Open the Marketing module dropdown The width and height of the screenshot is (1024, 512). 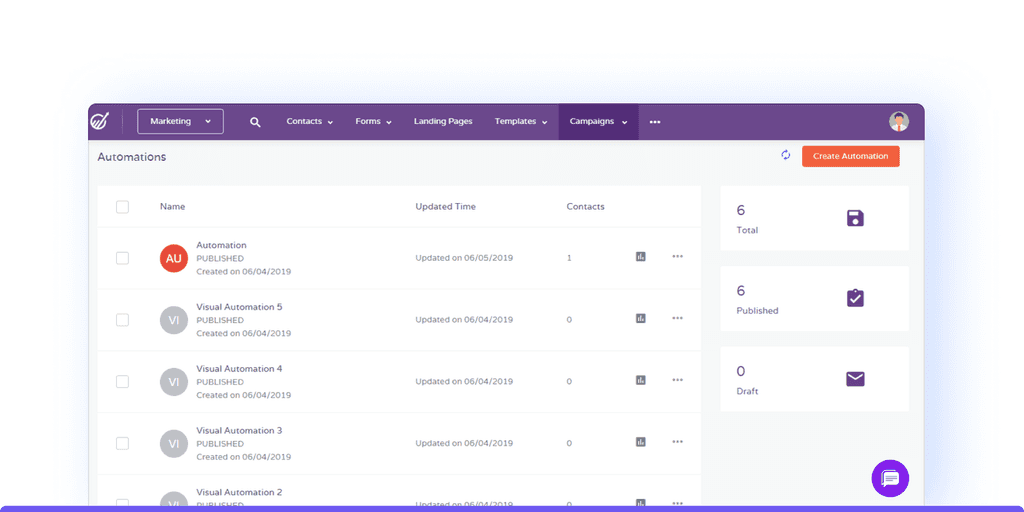point(180,121)
